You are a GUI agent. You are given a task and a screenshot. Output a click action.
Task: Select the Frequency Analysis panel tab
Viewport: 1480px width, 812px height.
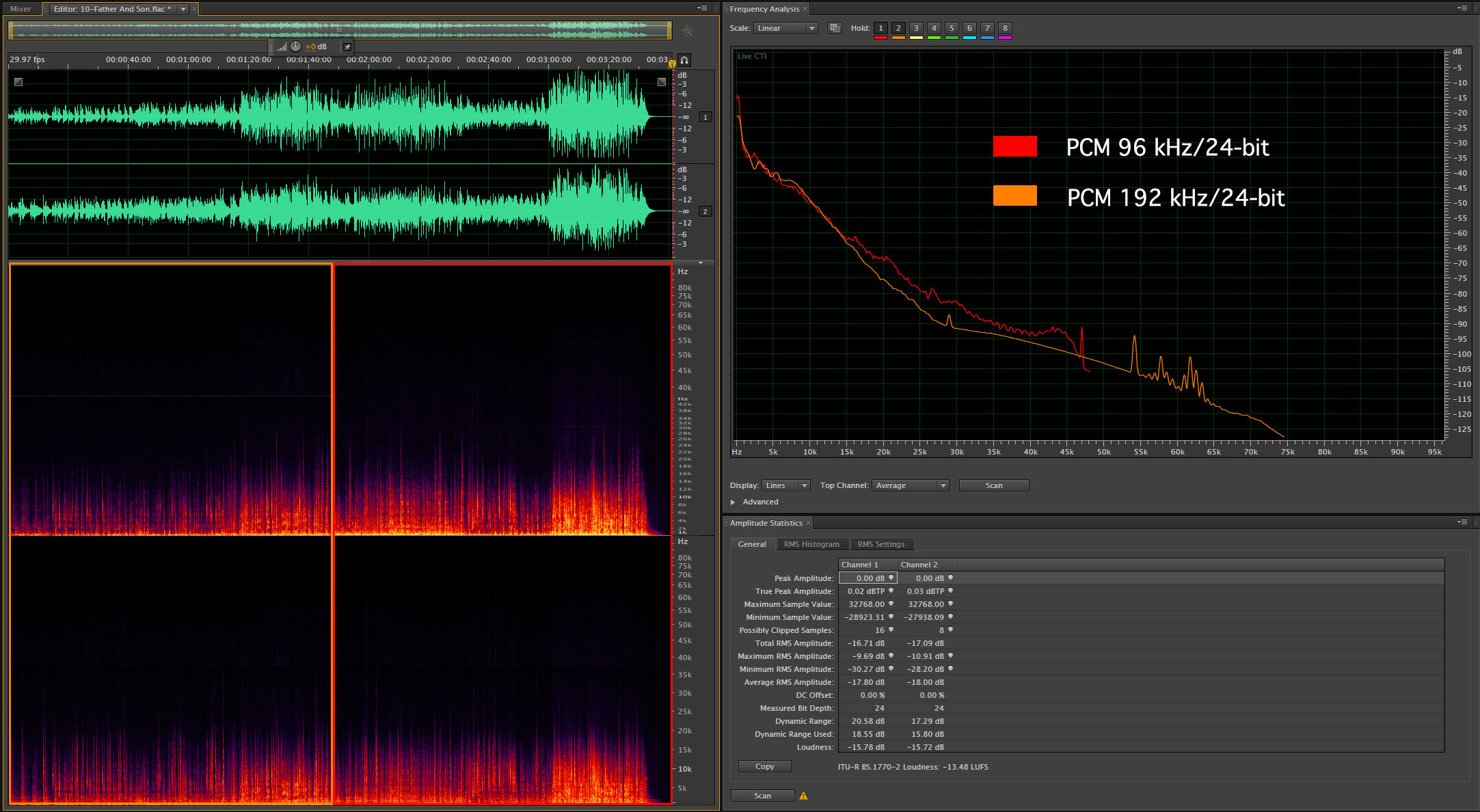click(764, 9)
